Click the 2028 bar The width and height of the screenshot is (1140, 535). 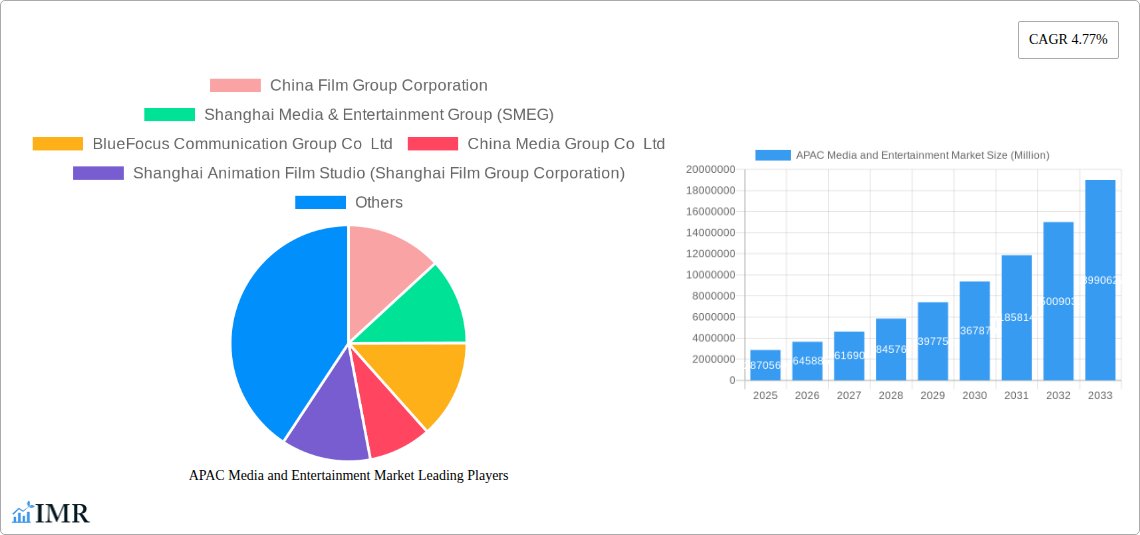891,349
